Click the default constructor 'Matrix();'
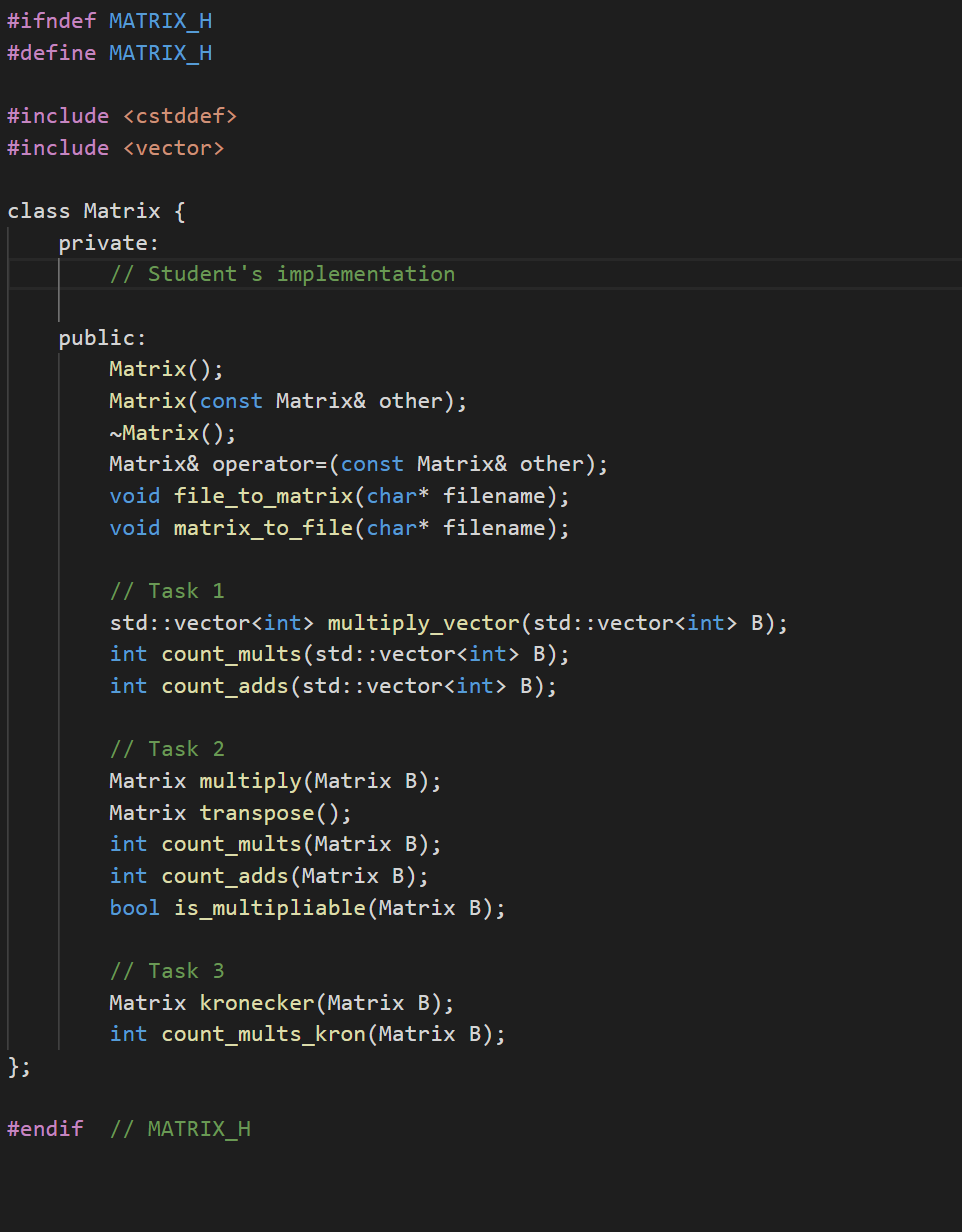 [167, 369]
